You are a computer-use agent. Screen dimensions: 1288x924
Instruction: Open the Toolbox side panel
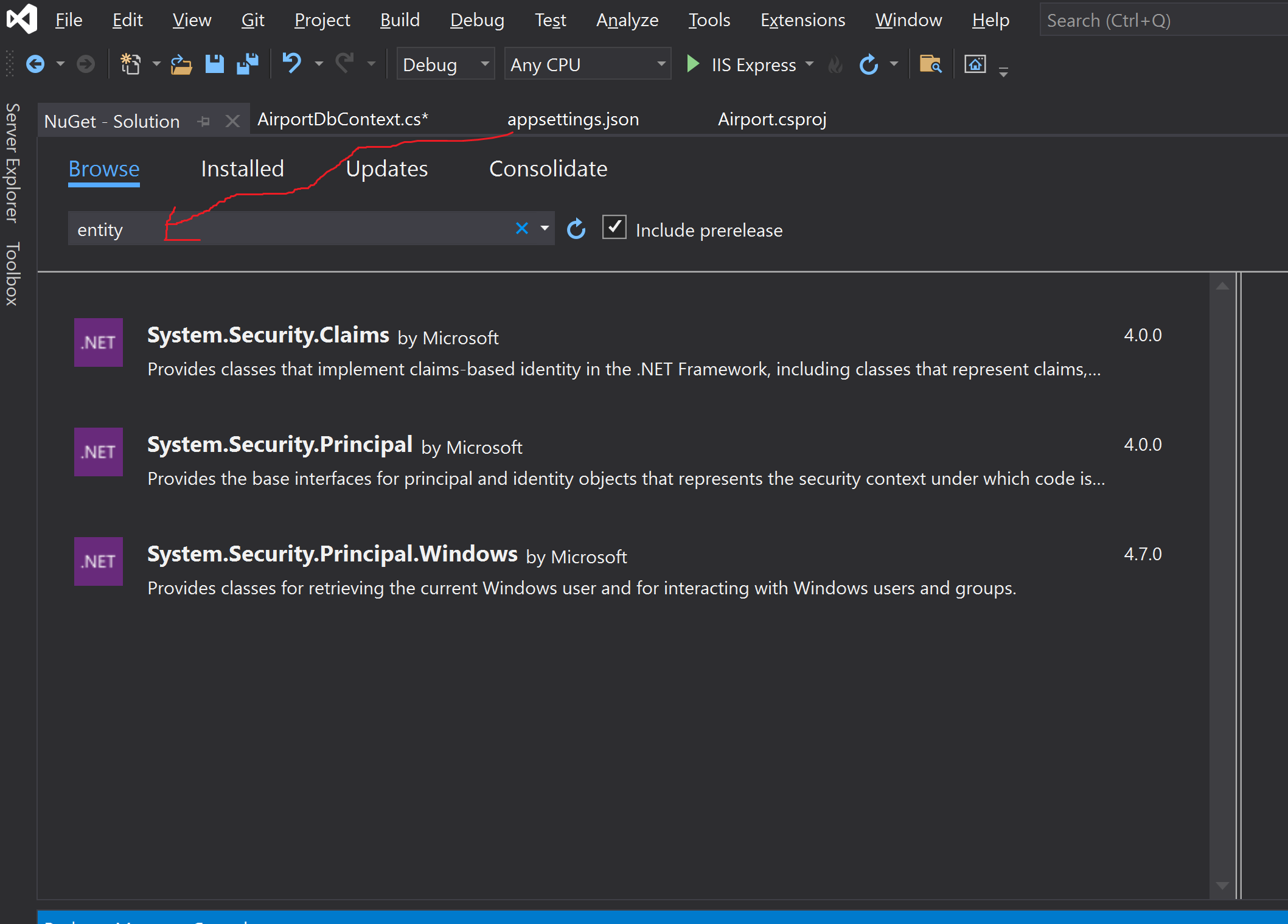[x=12, y=274]
